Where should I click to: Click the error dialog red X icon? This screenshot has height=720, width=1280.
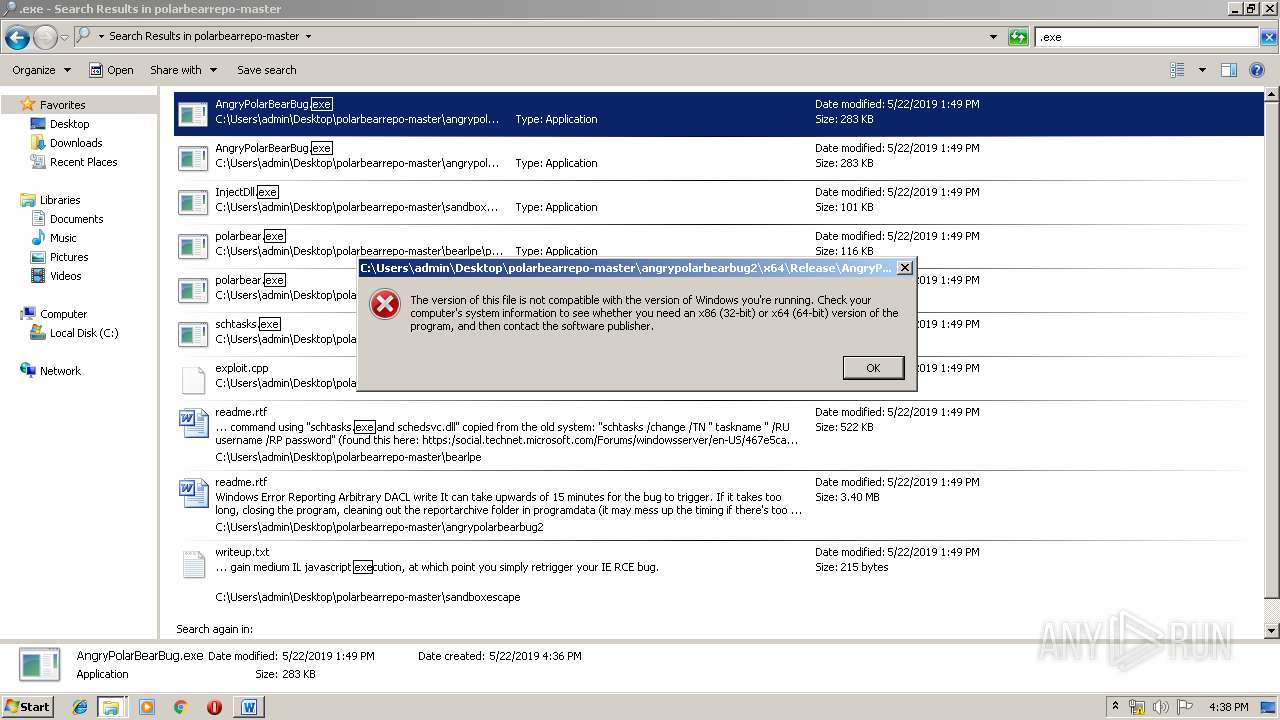pyautogui.click(x=385, y=305)
